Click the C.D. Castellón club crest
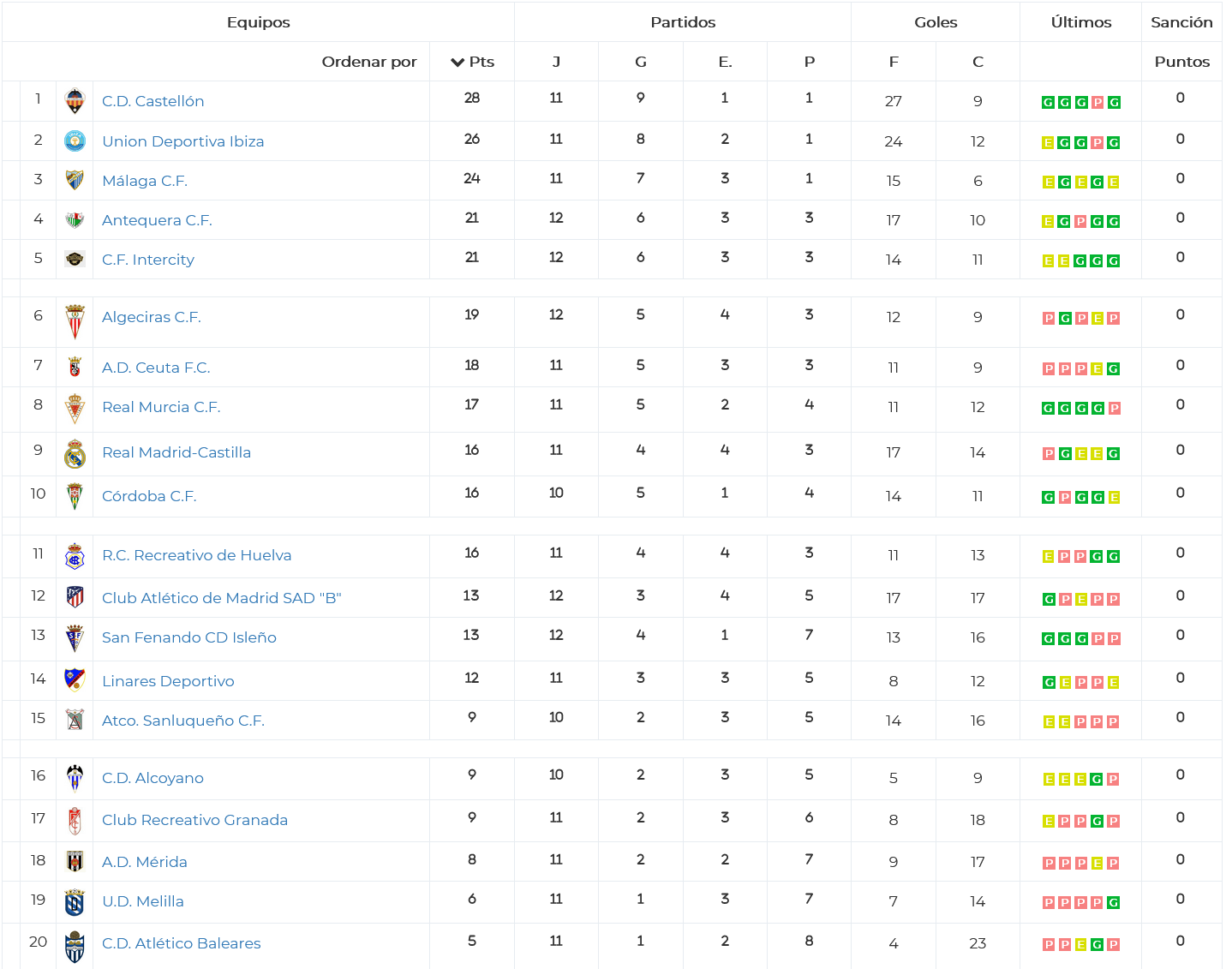Screen dimensions: 1232x969 75,101
